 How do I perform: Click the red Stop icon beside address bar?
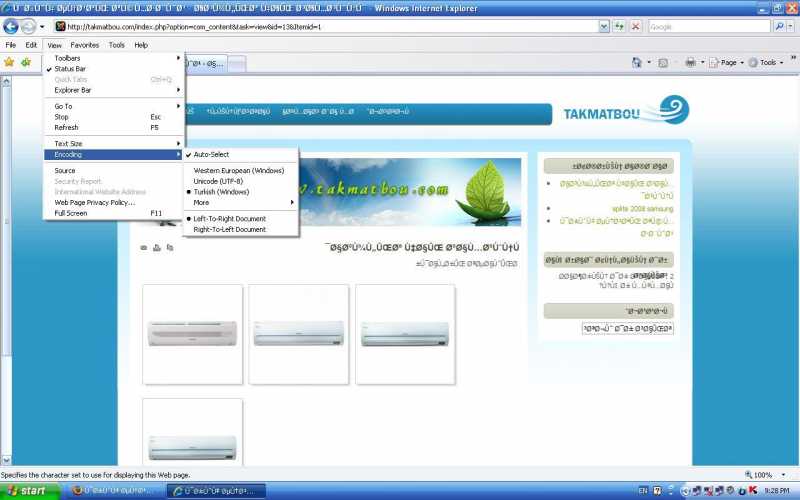(x=636, y=26)
